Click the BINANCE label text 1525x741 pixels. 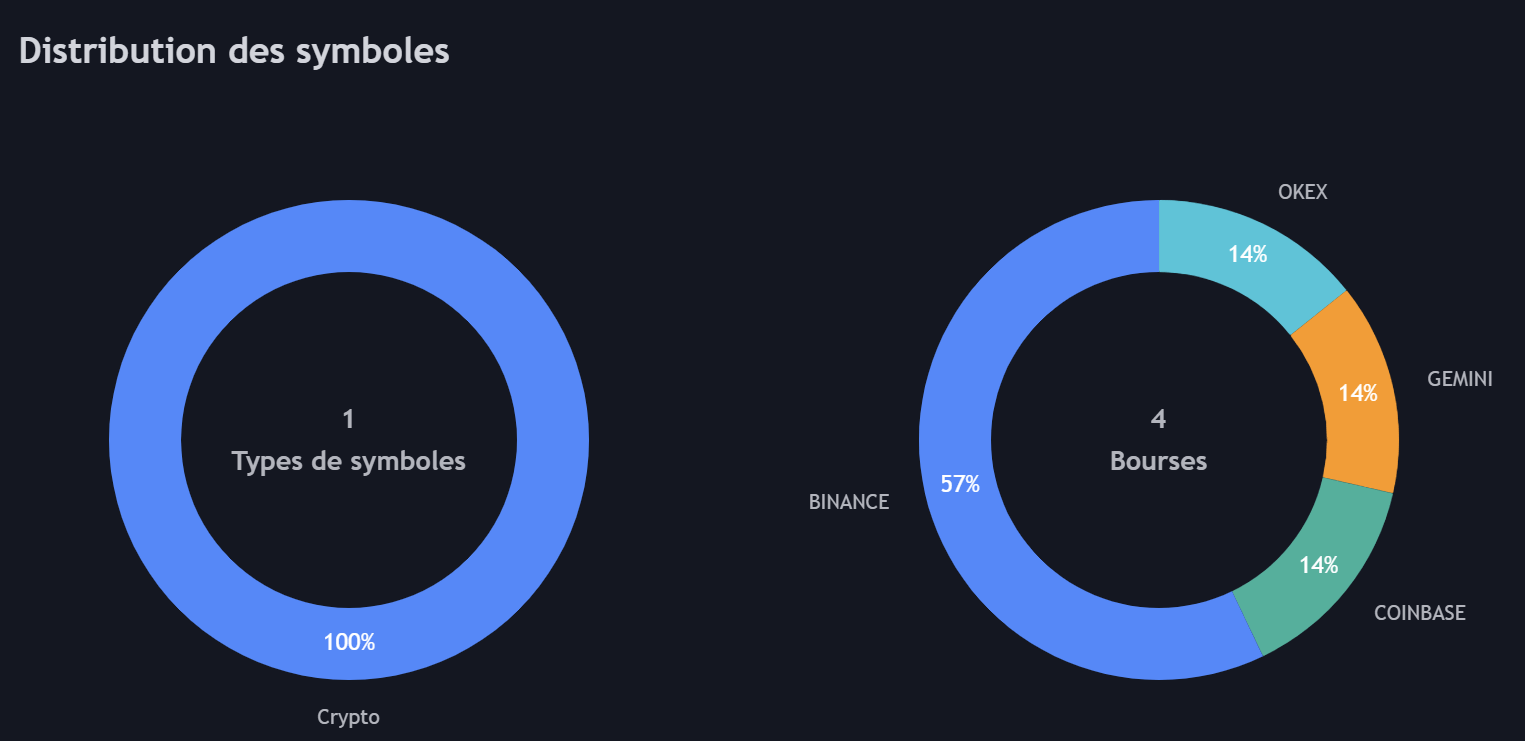point(848,502)
